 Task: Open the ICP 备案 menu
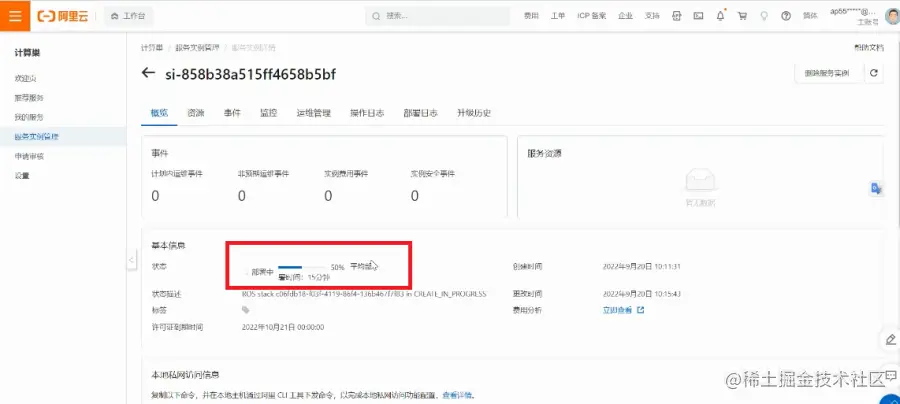coord(592,16)
